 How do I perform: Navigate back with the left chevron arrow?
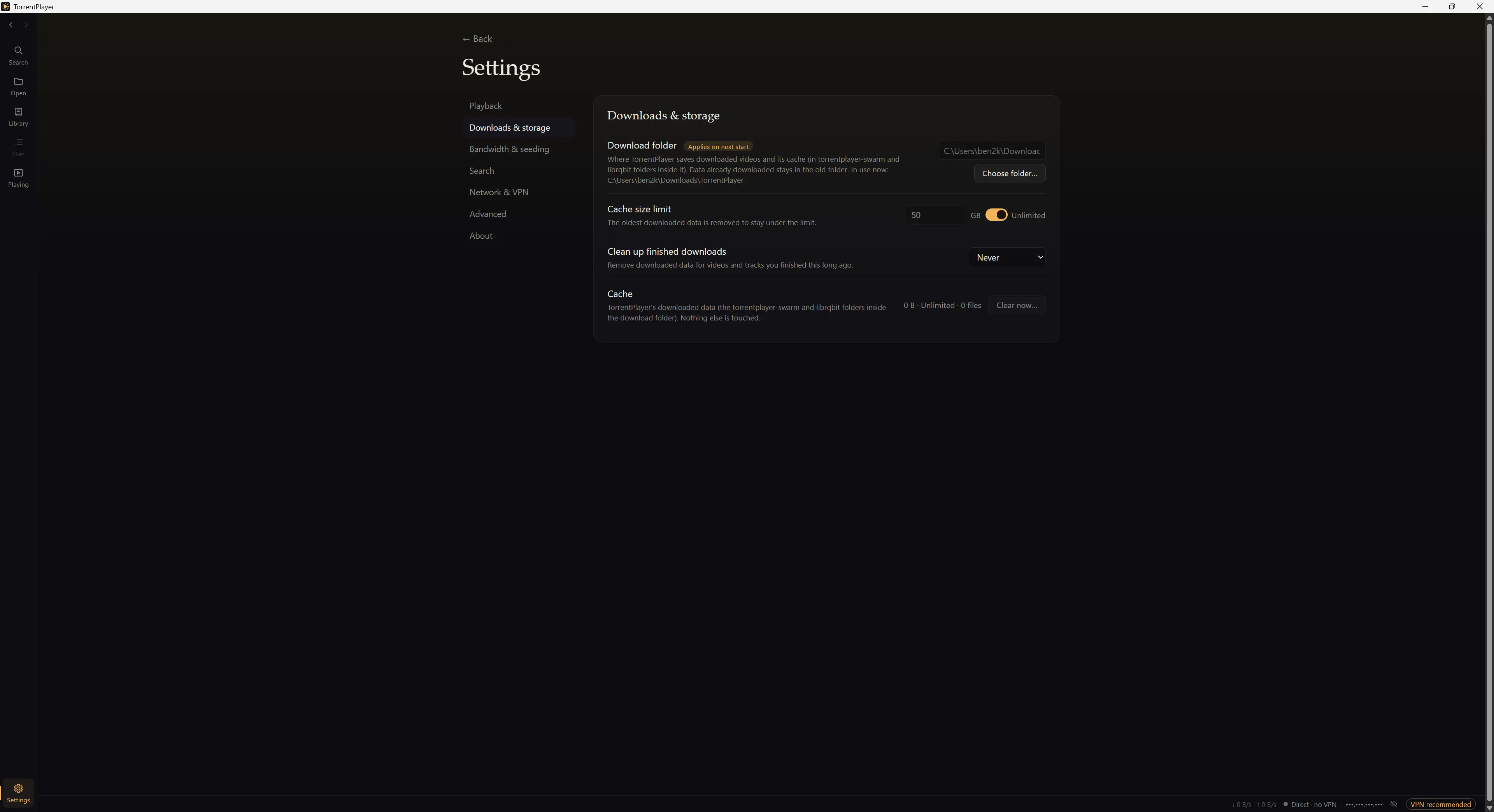tap(11, 25)
